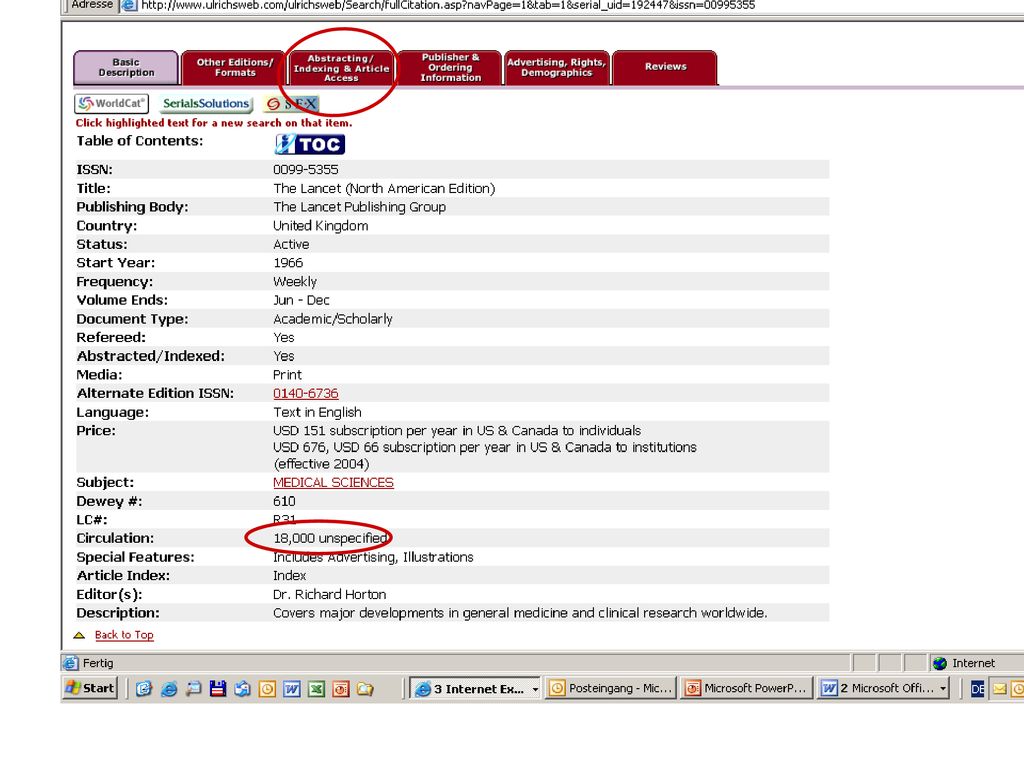Click the Show Desktop quick launch icon
The image size is (1024, 768).
click(193, 688)
